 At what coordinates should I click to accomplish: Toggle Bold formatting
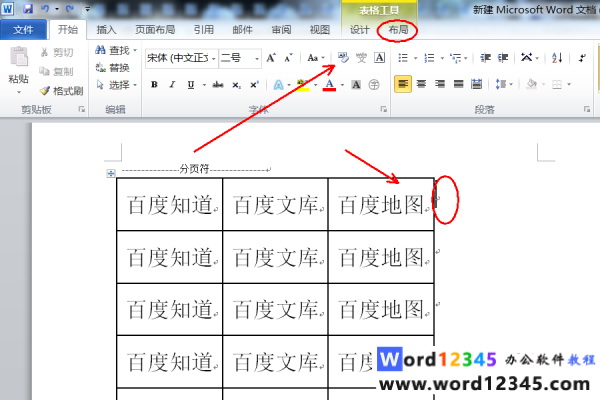[x=154, y=85]
